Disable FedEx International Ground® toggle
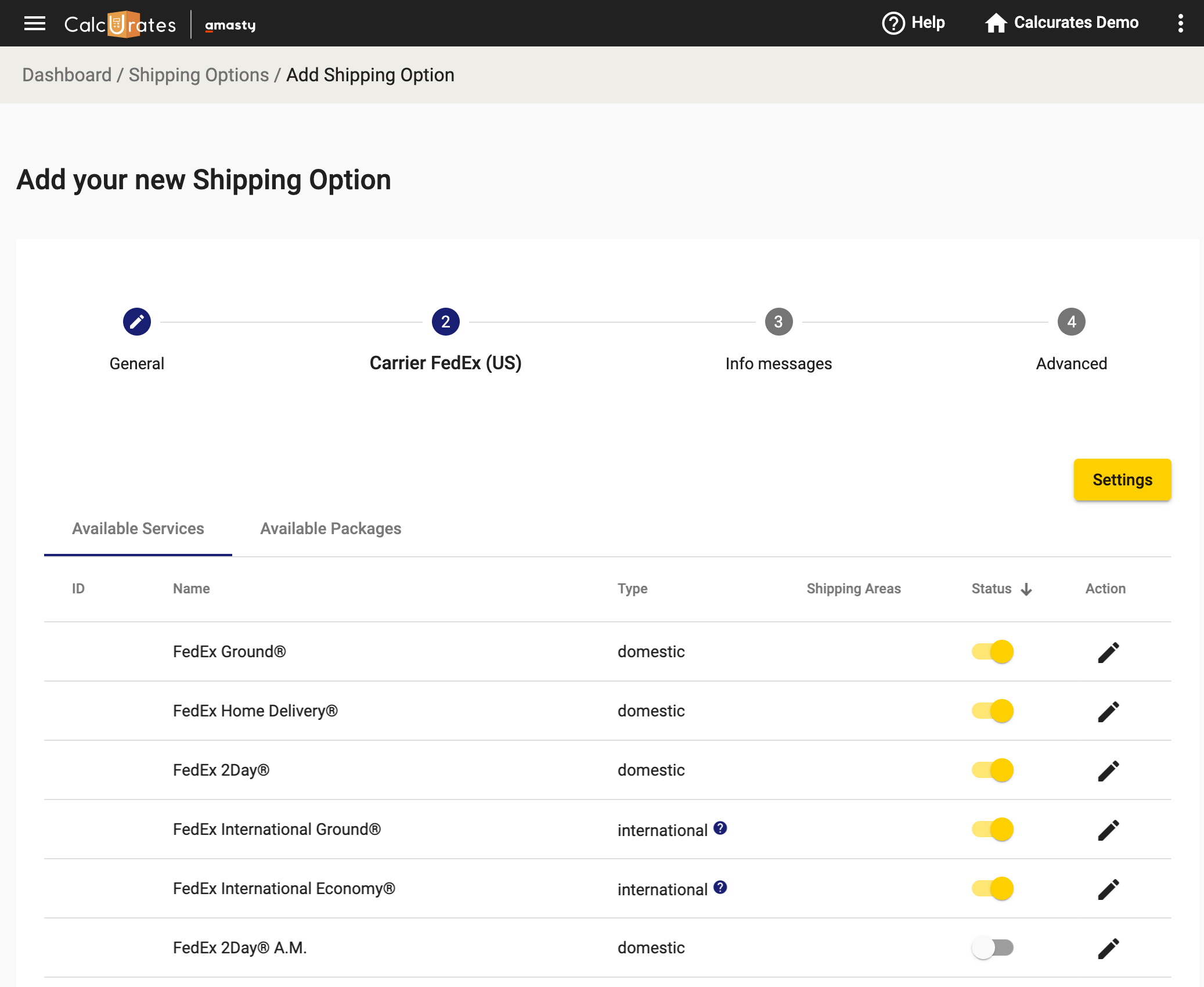Viewport: 1204px width, 987px height. 993,829
